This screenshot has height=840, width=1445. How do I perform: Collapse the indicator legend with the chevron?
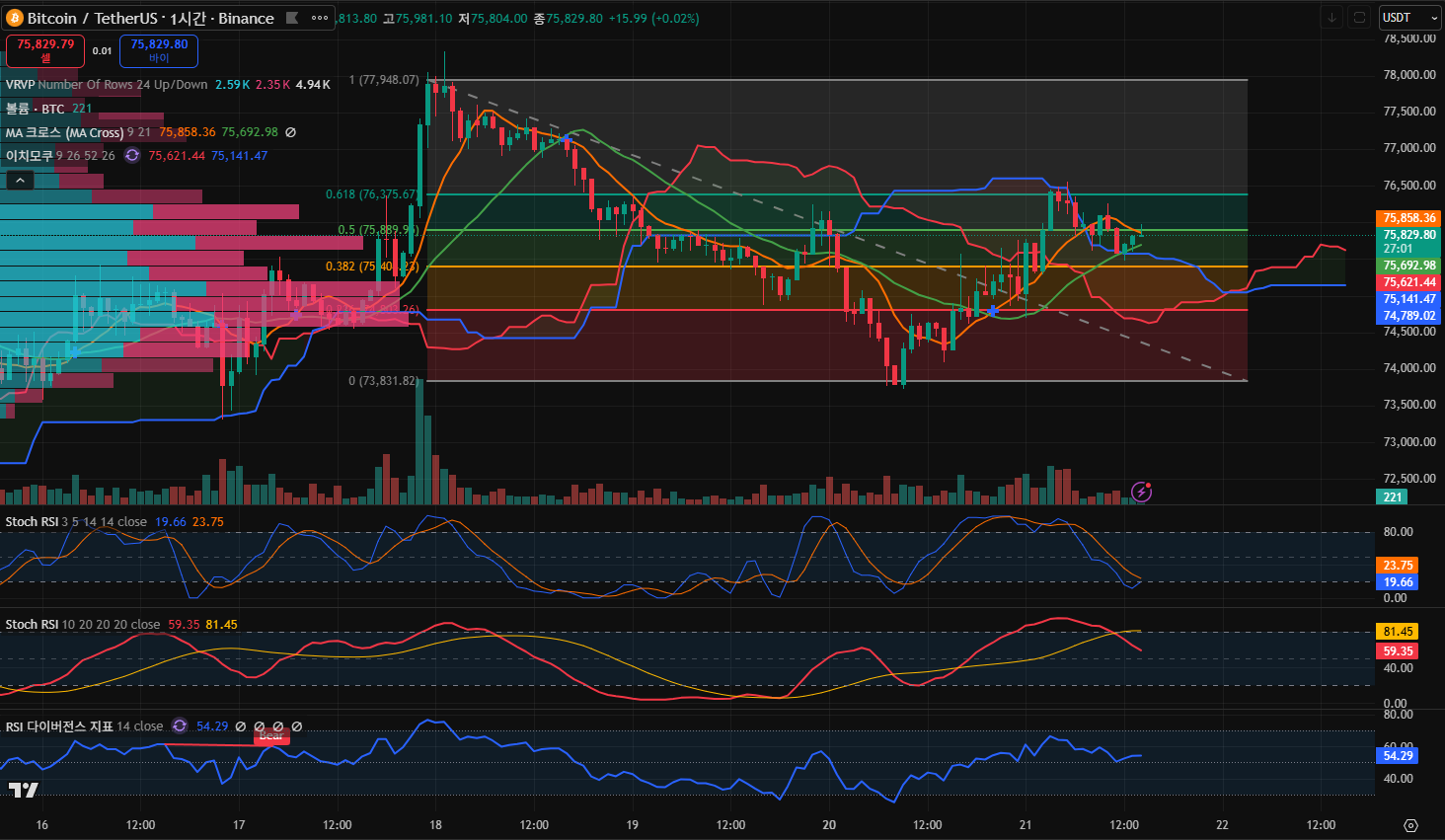click(20, 180)
